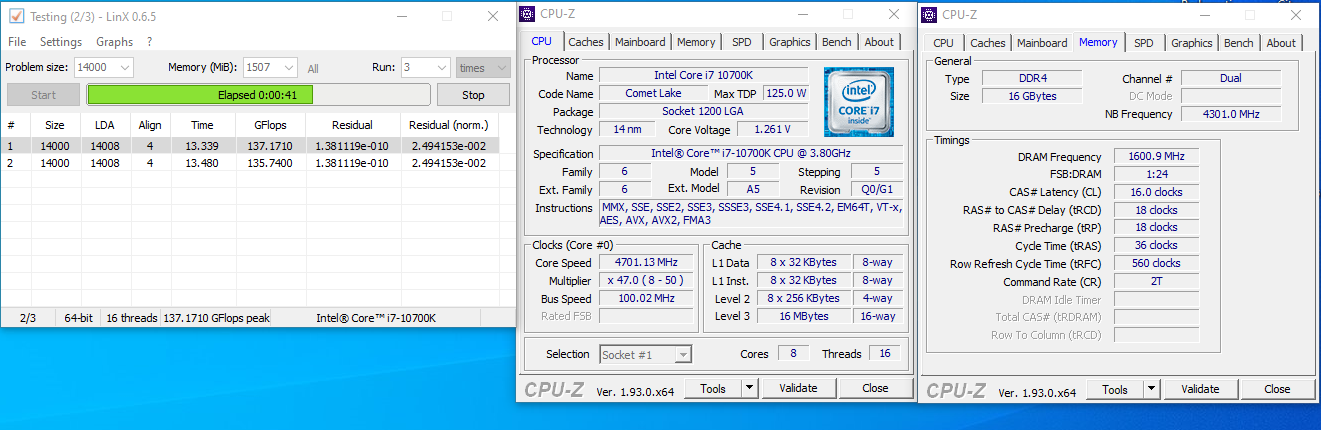This screenshot has width=1321, height=430.
Task: Click the DRAM Frequency 1600.9 MHz value
Action: click(x=1156, y=157)
